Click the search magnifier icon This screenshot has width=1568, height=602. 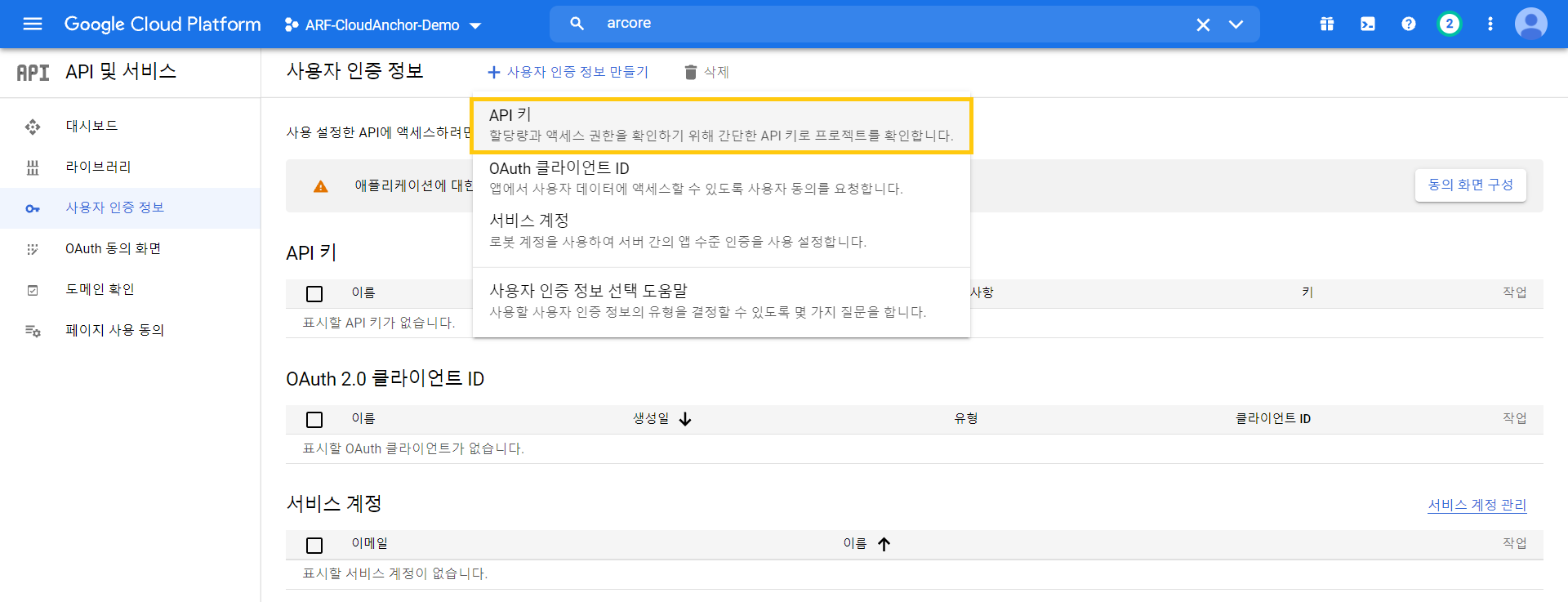tap(577, 24)
